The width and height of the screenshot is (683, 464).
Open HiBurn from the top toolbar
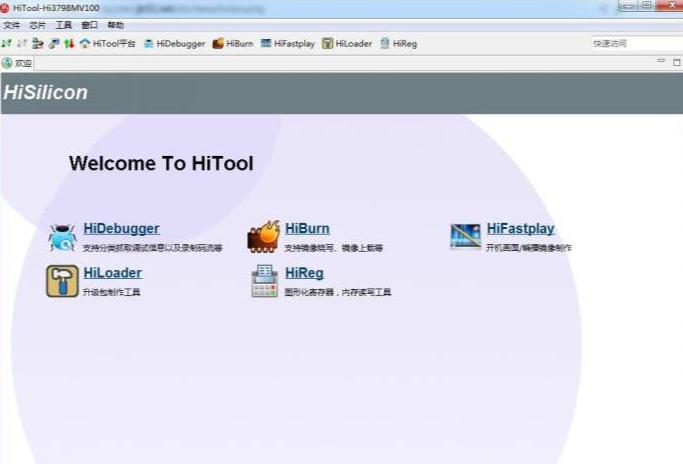(x=233, y=44)
